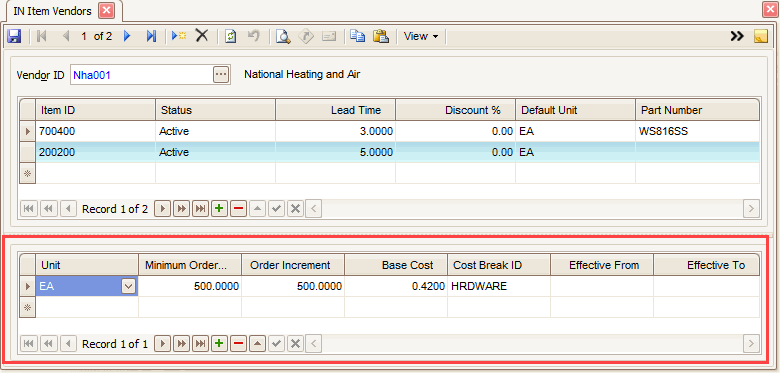Sort by Discount % column header

(x=455, y=110)
